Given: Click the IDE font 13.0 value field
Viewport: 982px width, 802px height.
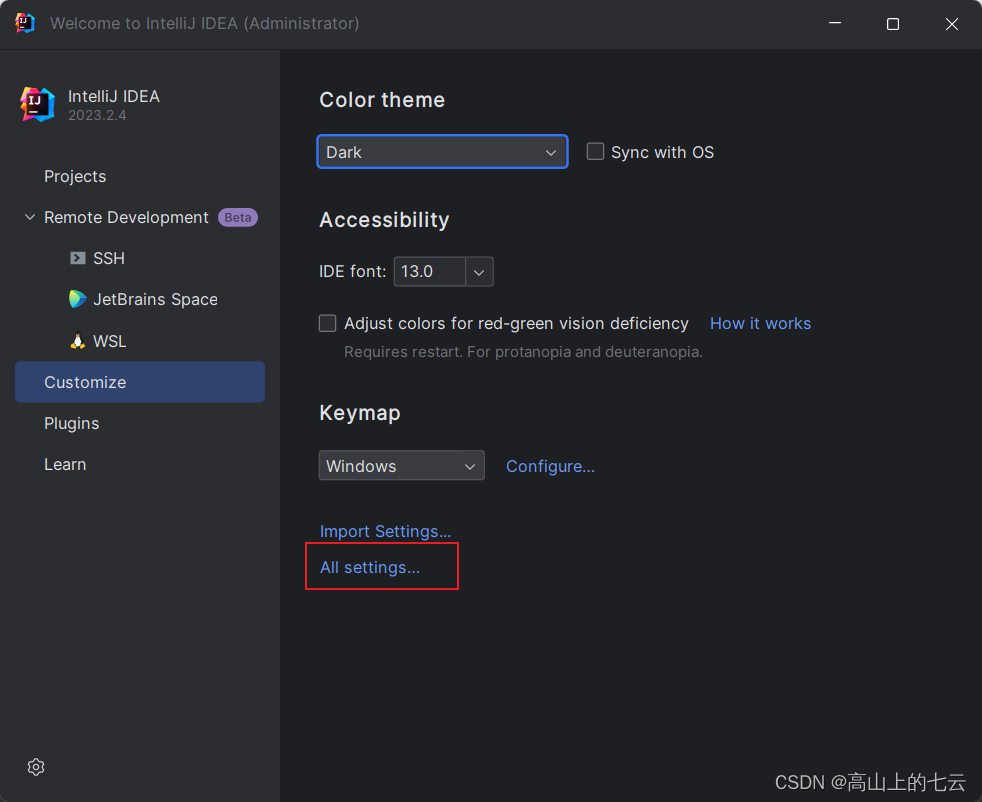Looking at the screenshot, I should (430, 272).
